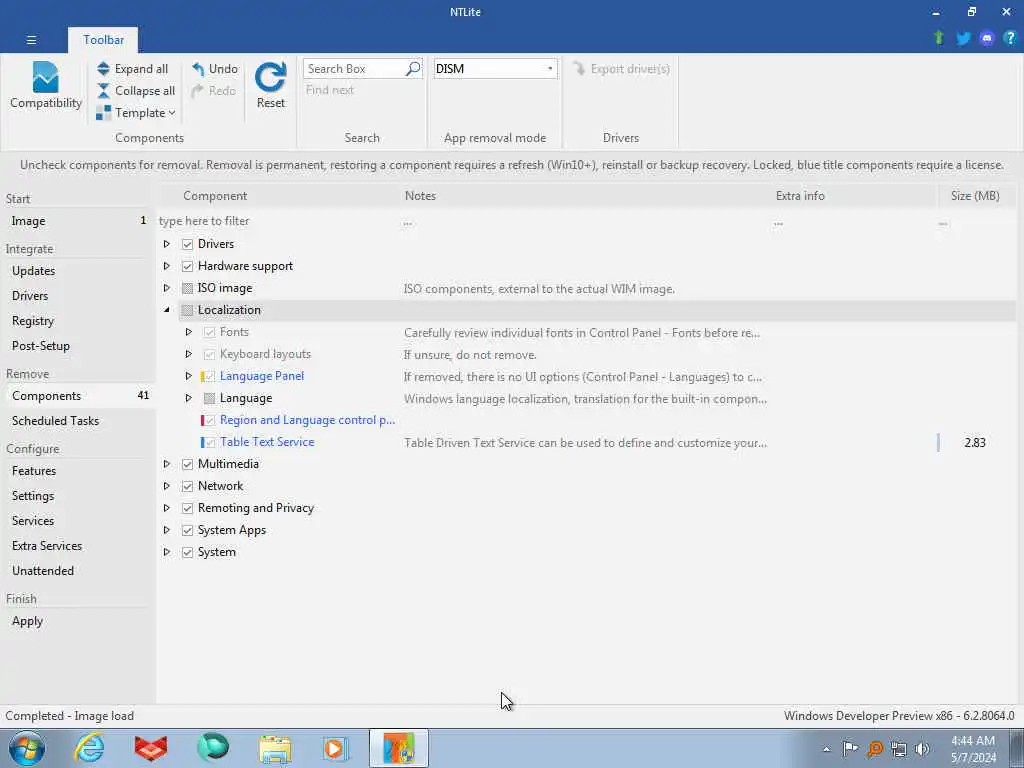
Task: Toggle Region and Language control panel checkbox
Action: [x=210, y=421]
